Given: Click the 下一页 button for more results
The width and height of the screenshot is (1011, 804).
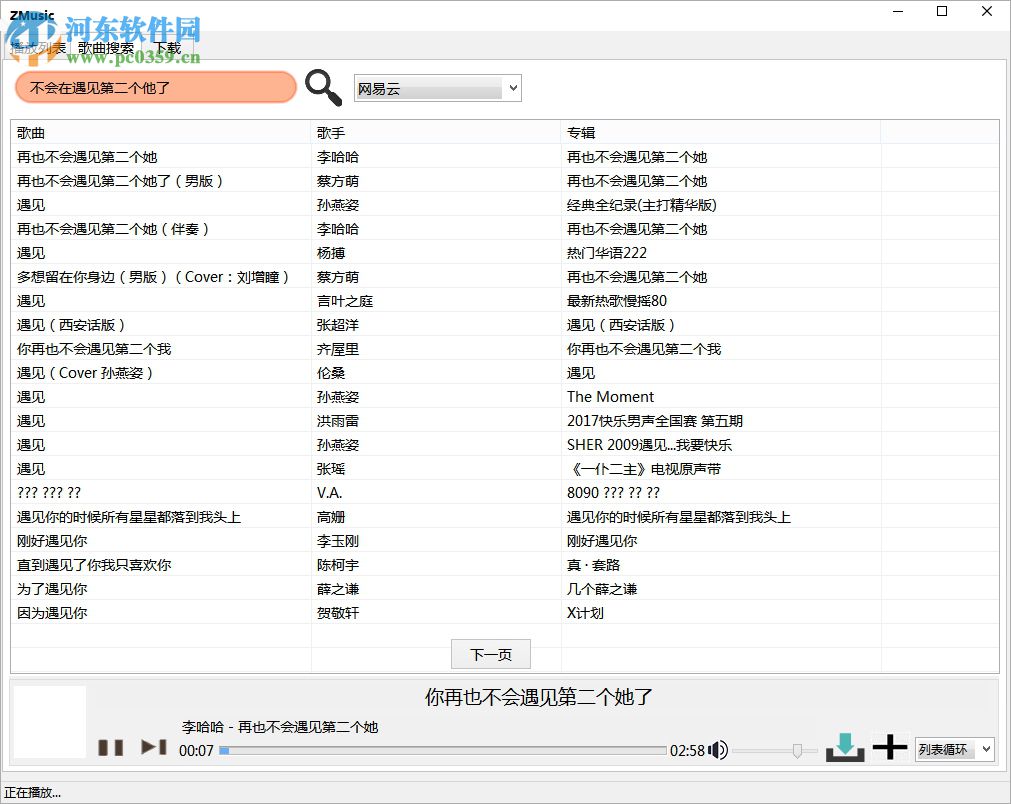Looking at the screenshot, I should point(490,654).
